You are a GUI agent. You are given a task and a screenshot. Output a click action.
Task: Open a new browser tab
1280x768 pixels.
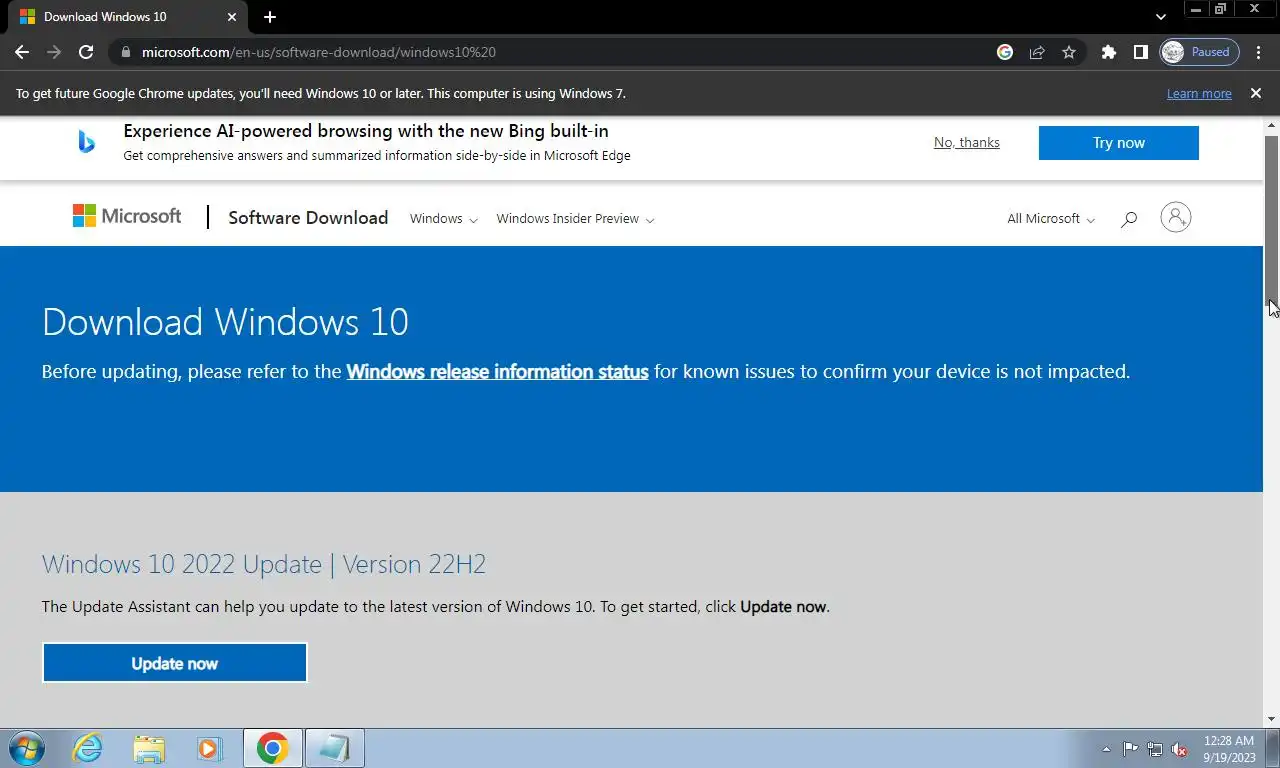tap(270, 17)
